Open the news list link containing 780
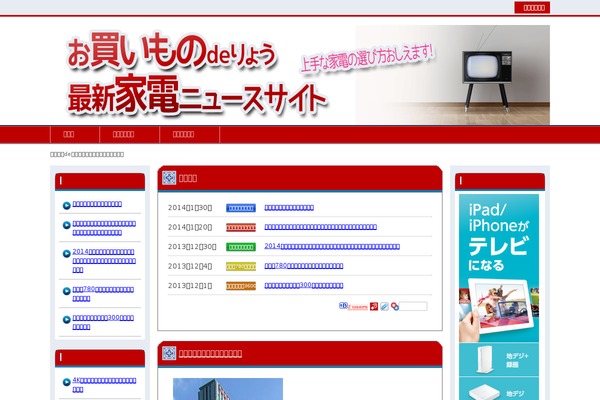Image resolution: width=600 pixels, height=400 pixels. pyautogui.click(x=304, y=266)
